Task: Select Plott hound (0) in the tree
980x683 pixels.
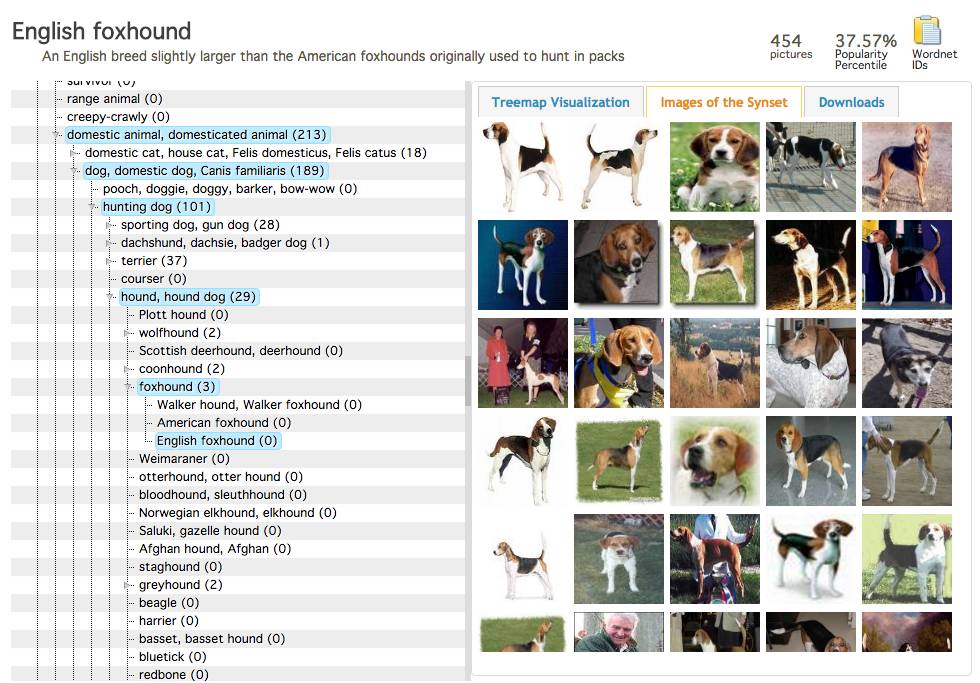Action: pyautogui.click(x=184, y=315)
